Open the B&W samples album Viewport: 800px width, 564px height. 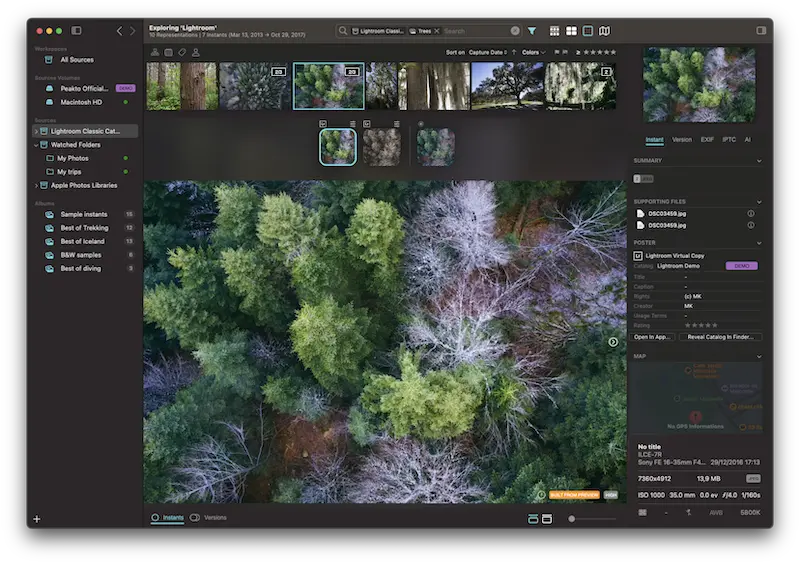[x=81, y=255]
